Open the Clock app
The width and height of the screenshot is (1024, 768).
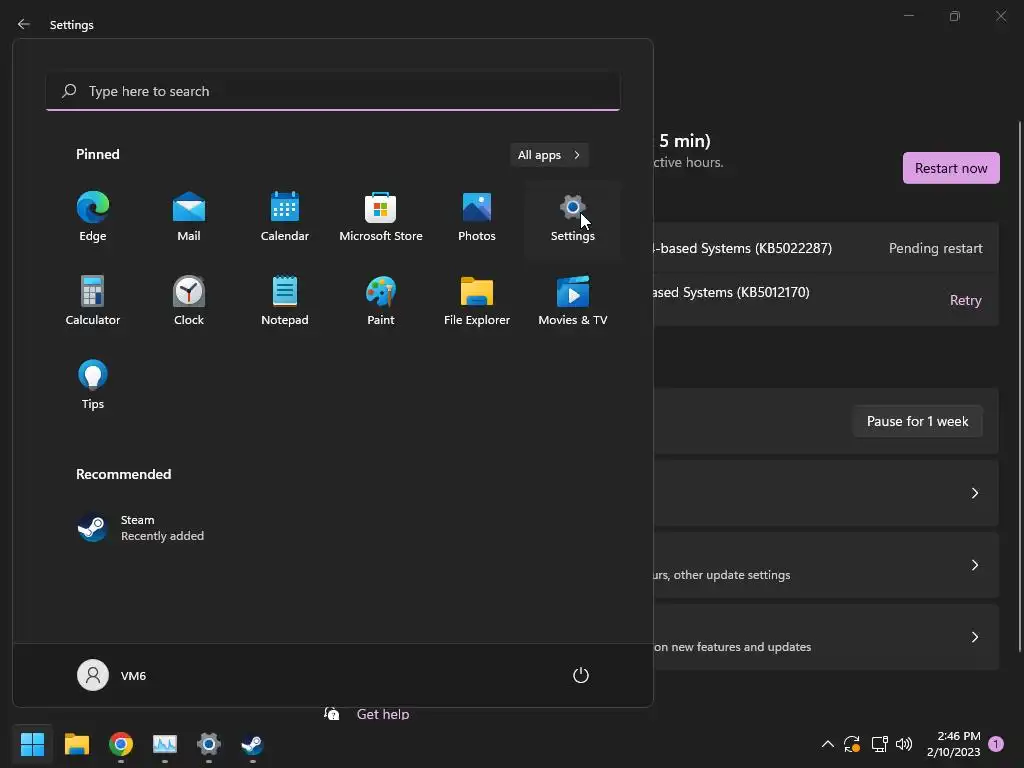(189, 301)
